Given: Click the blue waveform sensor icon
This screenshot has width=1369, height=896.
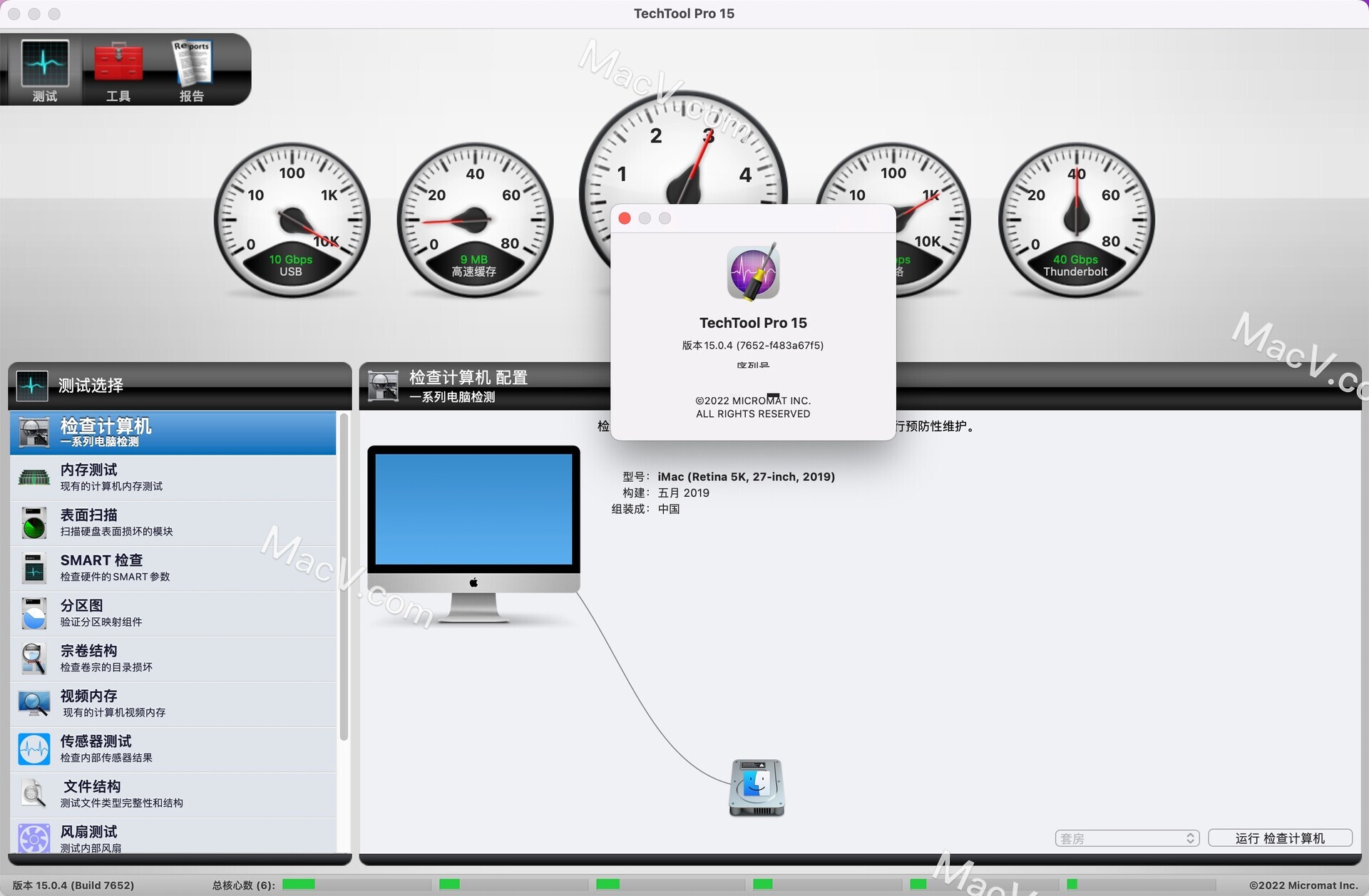Looking at the screenshot, I should coord(34,749).
